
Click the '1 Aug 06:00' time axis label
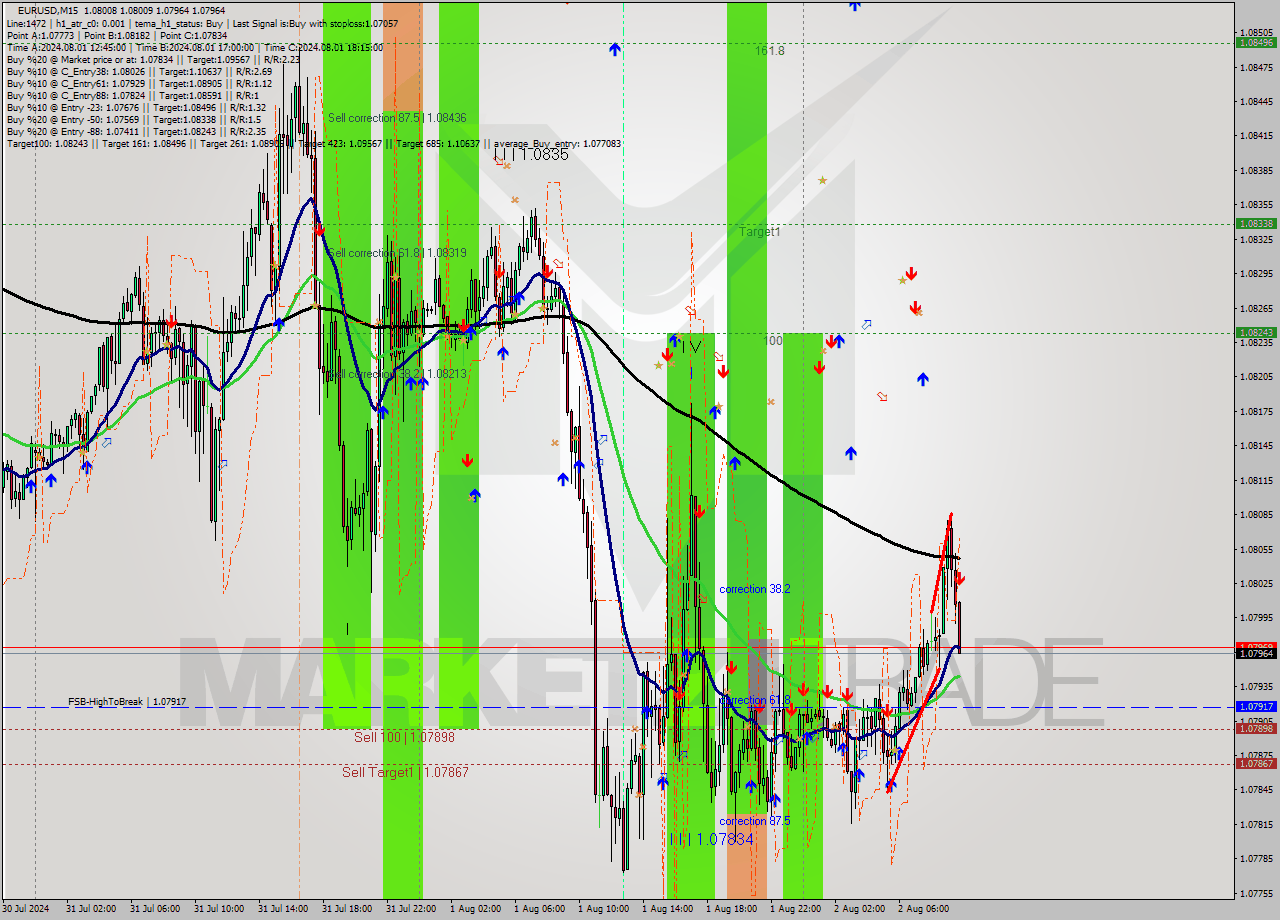539,909
